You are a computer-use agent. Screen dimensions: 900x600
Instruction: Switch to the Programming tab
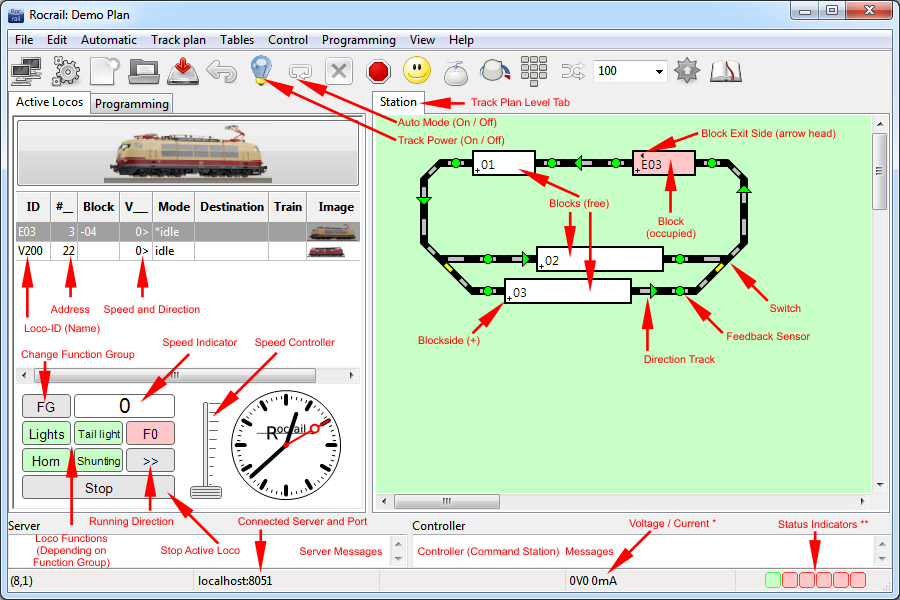click(x=131, y=103)
